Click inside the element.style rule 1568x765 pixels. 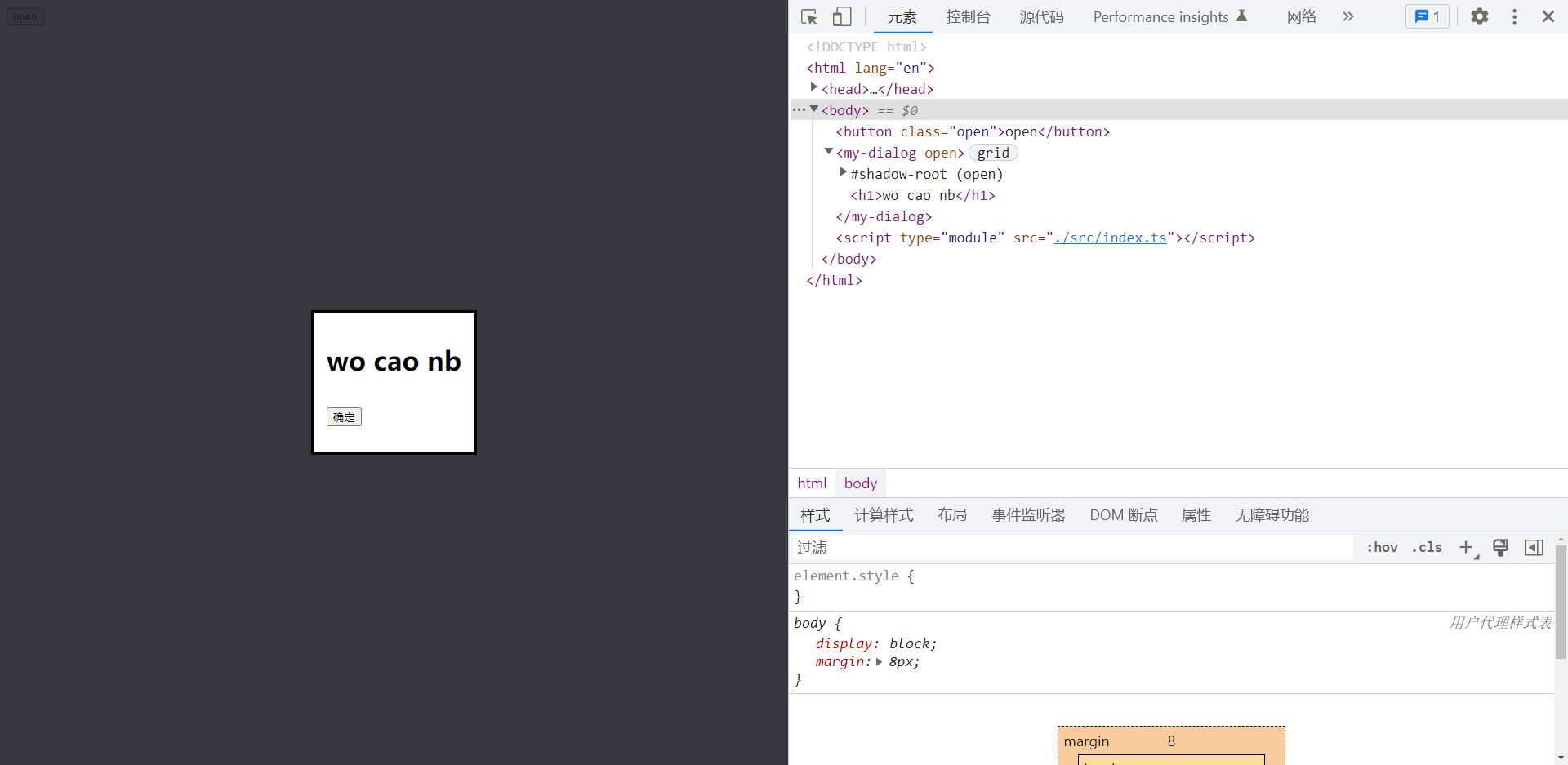[1171, 586]
